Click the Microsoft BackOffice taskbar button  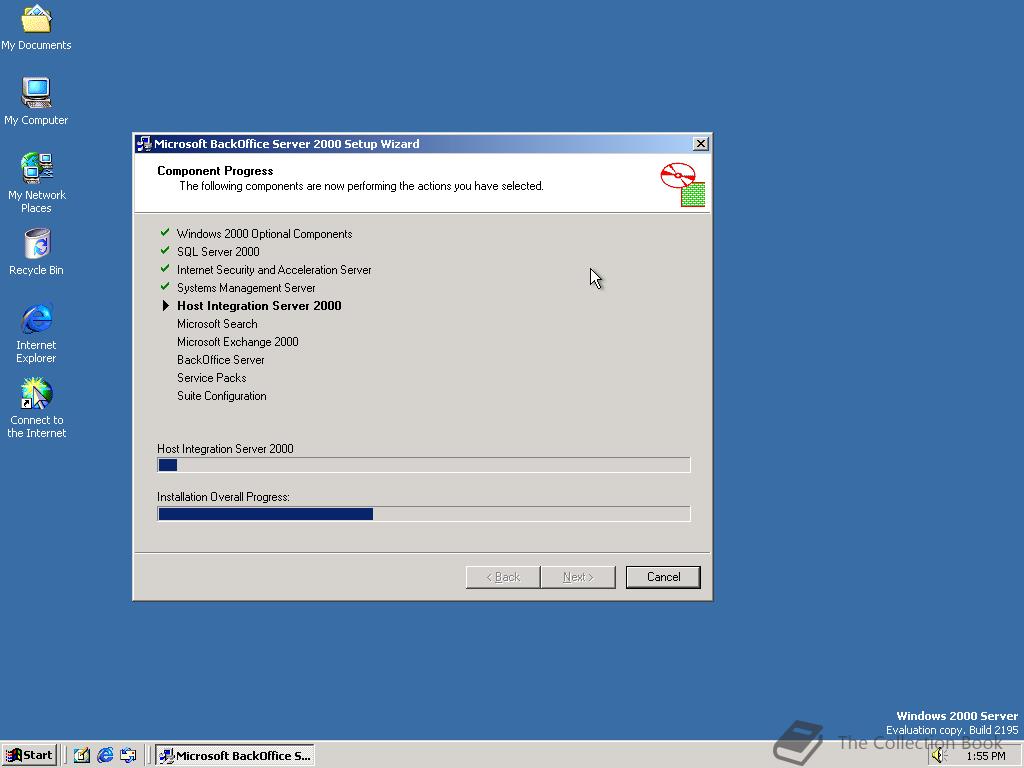pos(235,756)
